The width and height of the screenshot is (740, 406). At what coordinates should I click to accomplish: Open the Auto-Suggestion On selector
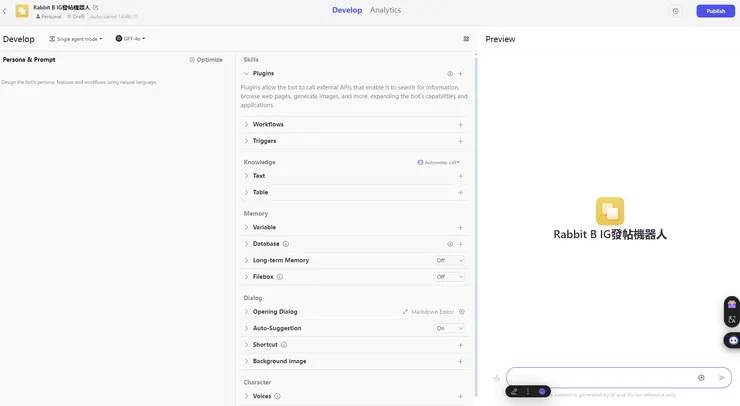449,328
